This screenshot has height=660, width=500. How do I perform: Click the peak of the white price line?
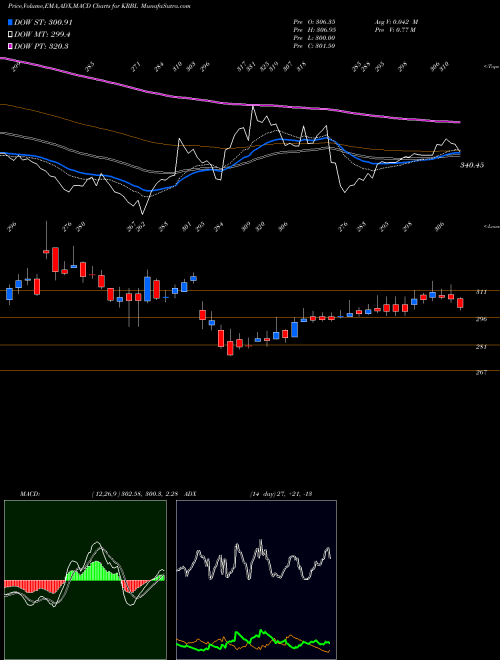pos(253,107)
